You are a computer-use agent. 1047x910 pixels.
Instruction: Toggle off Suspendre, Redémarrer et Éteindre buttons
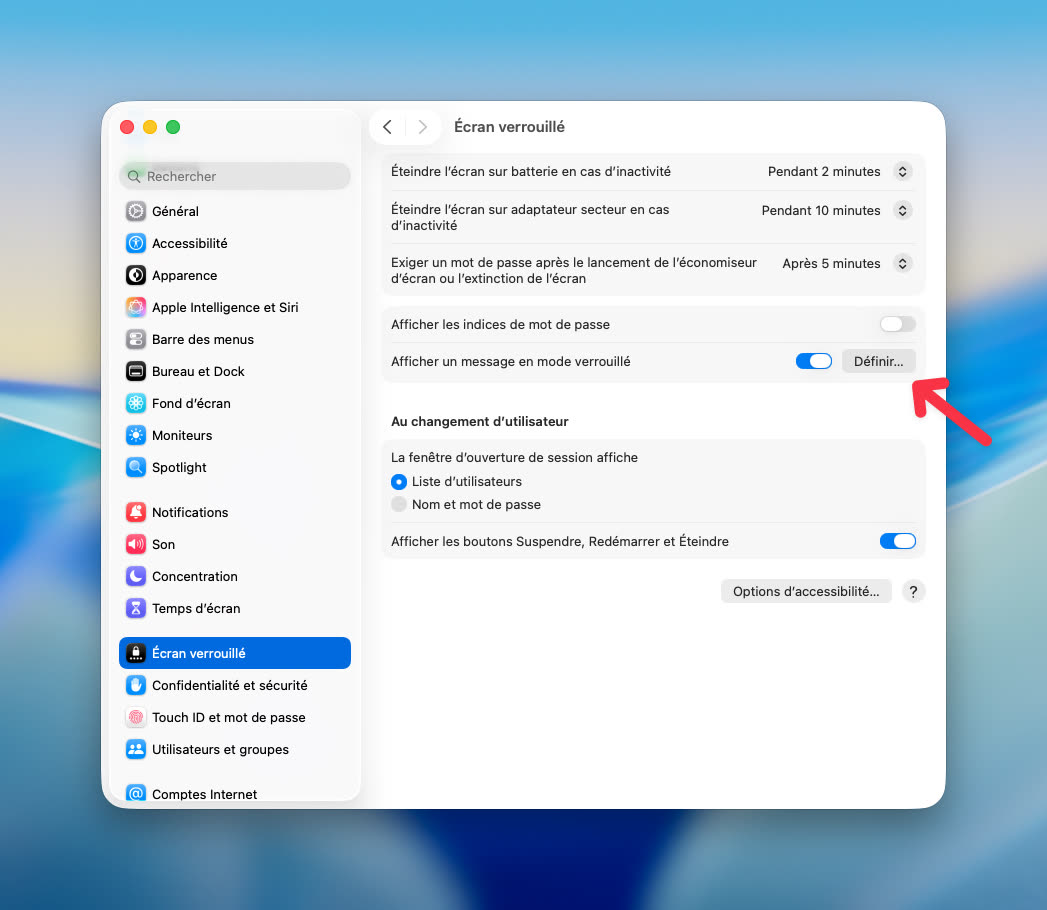(897, 541)
